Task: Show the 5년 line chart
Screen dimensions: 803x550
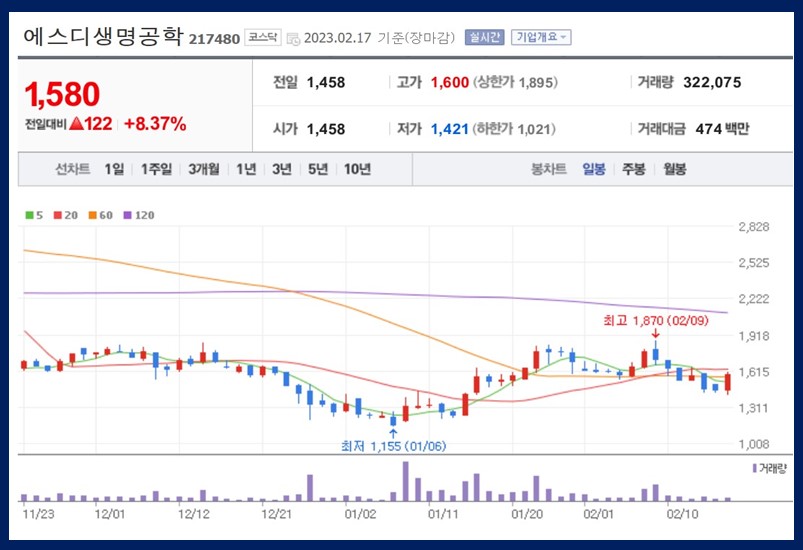Action: pyautogui.click(x=318, y=169)
